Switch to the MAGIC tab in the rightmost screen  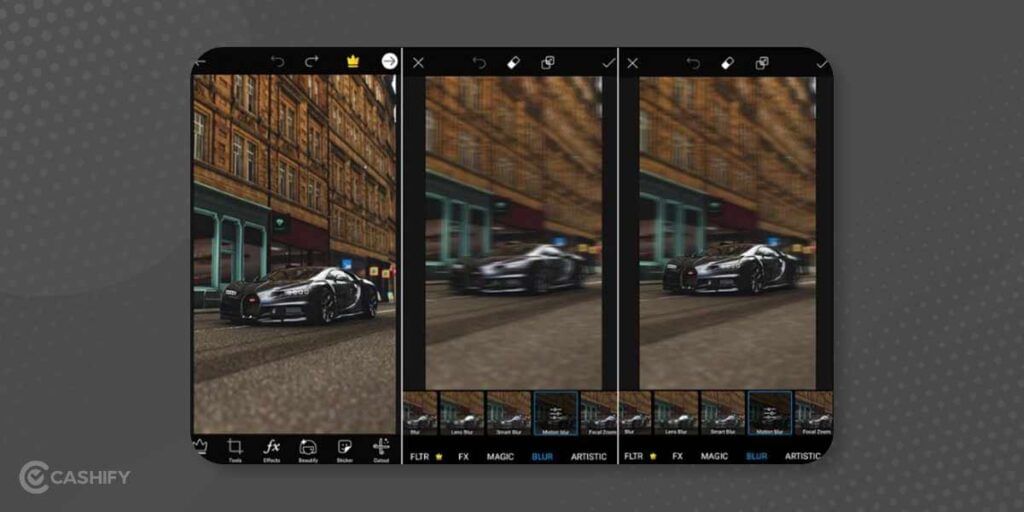pyautogui.click(x=714, y=456)
